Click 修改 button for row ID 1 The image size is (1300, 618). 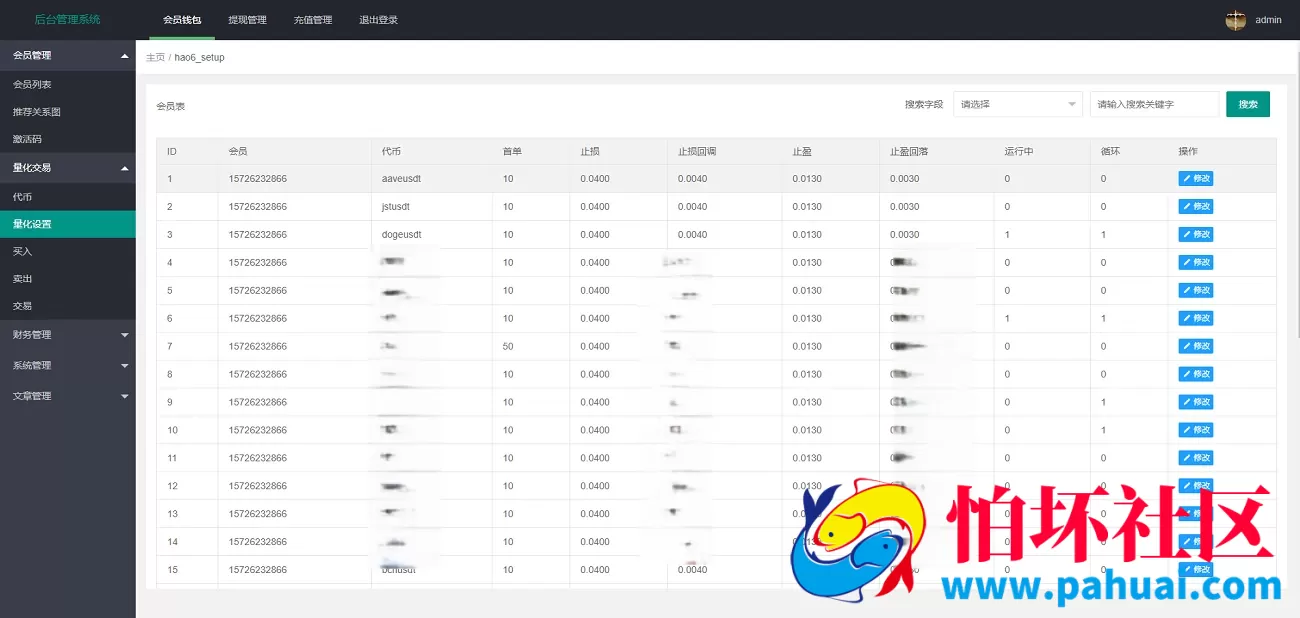[1195, 179]
